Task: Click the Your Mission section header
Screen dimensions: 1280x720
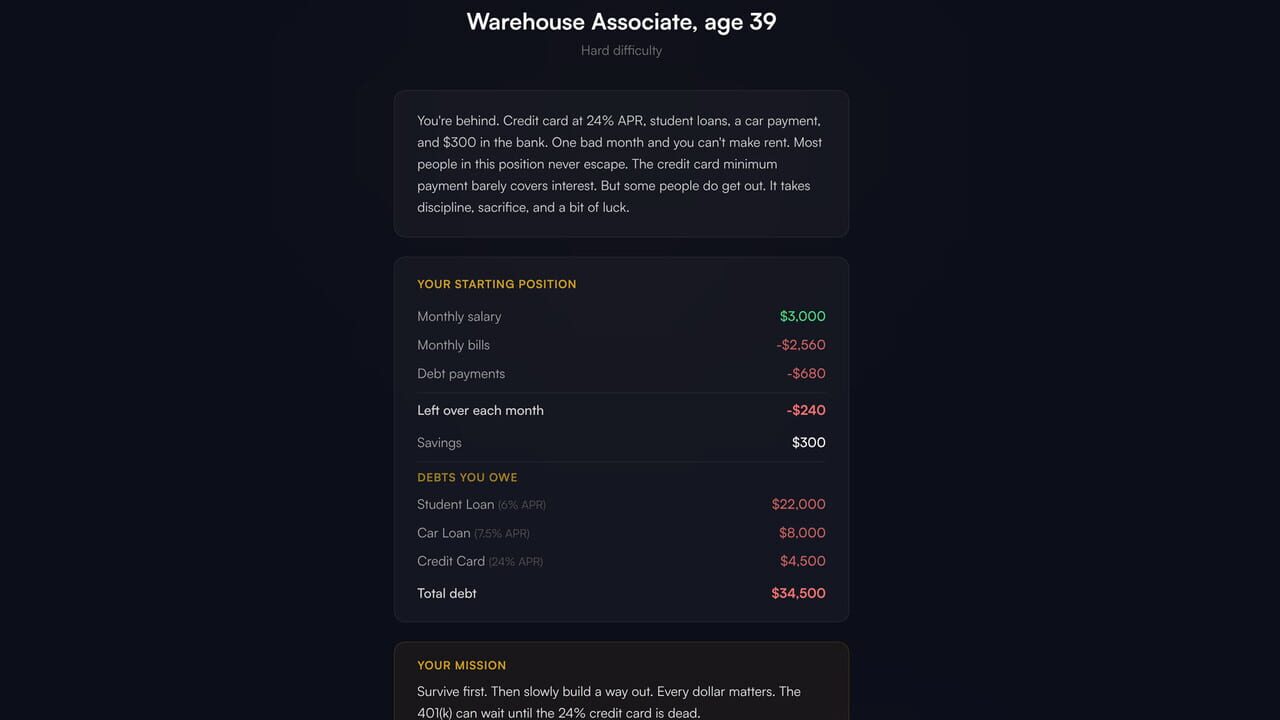Action: tap(461, 665)
